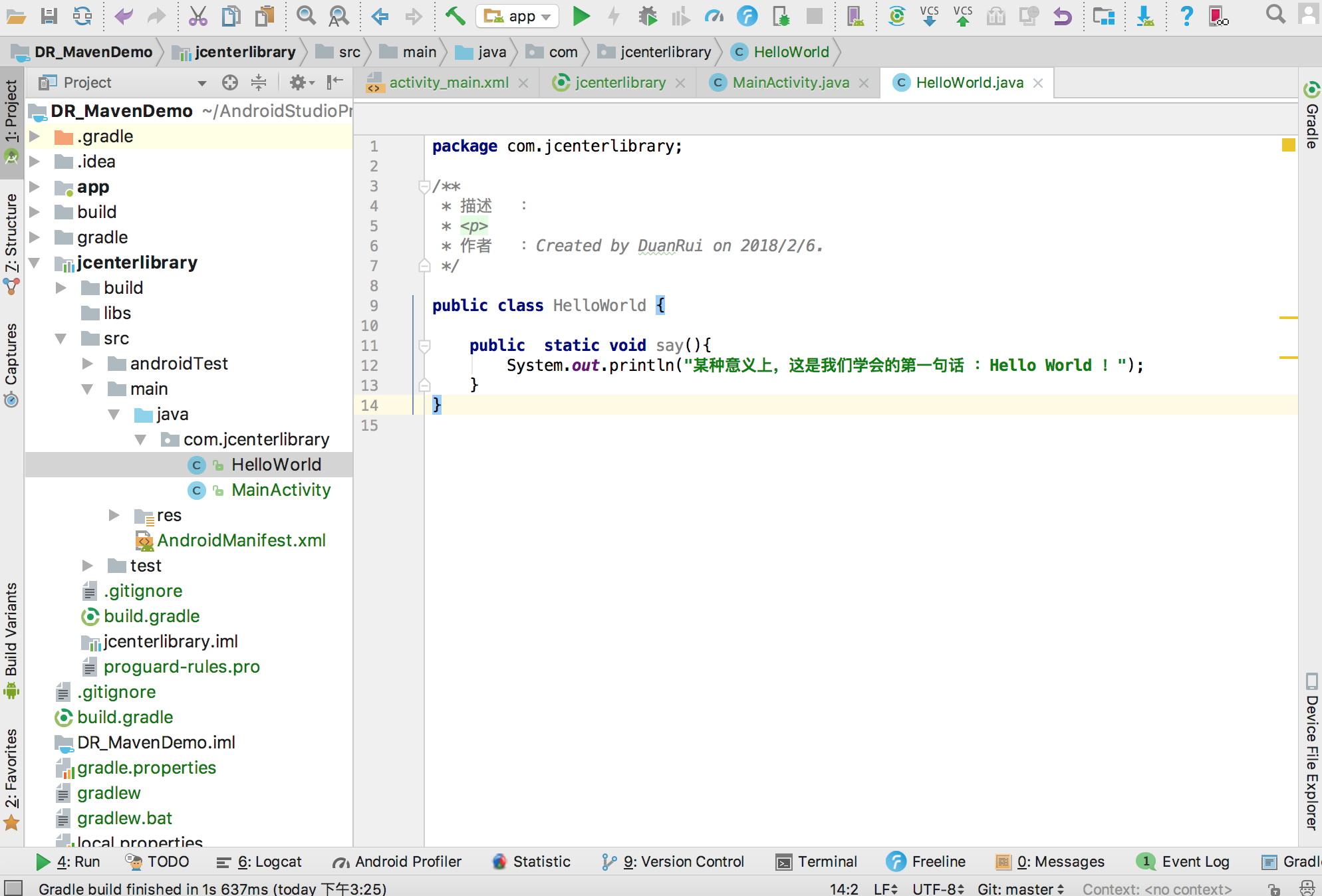Click the yellow inspection indicator square
This screenshot has width=1322, height=896.
pyautogui.click(x=1288, y=145)
